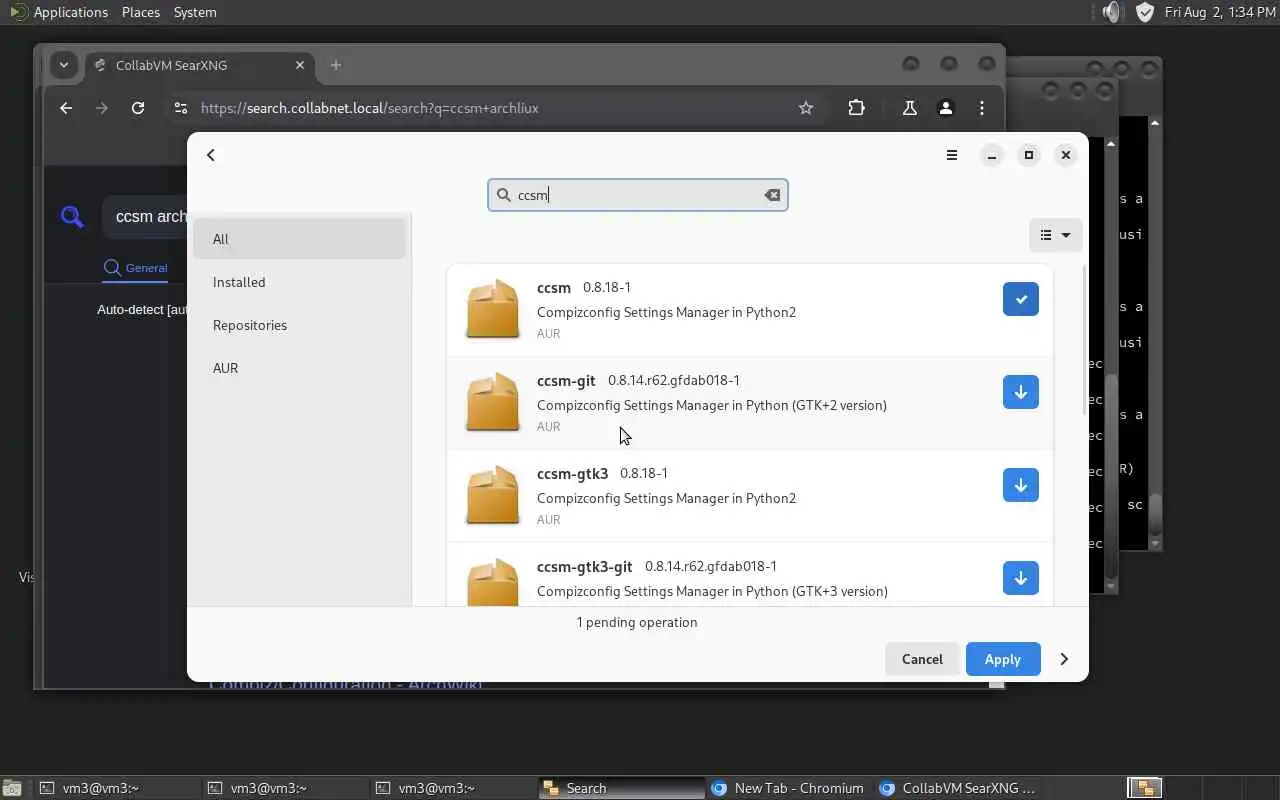
Task: Show pending operation details arrow
Action: point(1064,659)
